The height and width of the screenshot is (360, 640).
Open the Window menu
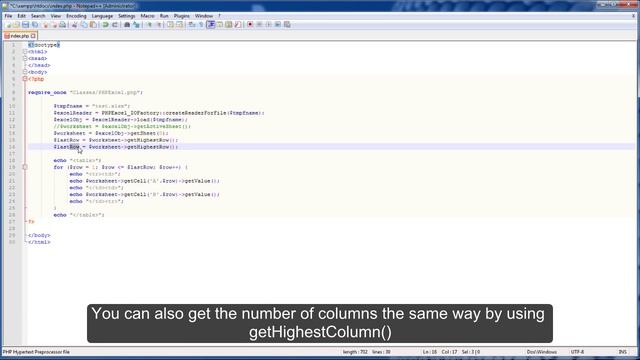pyautogui.click(x=204, y=16)
